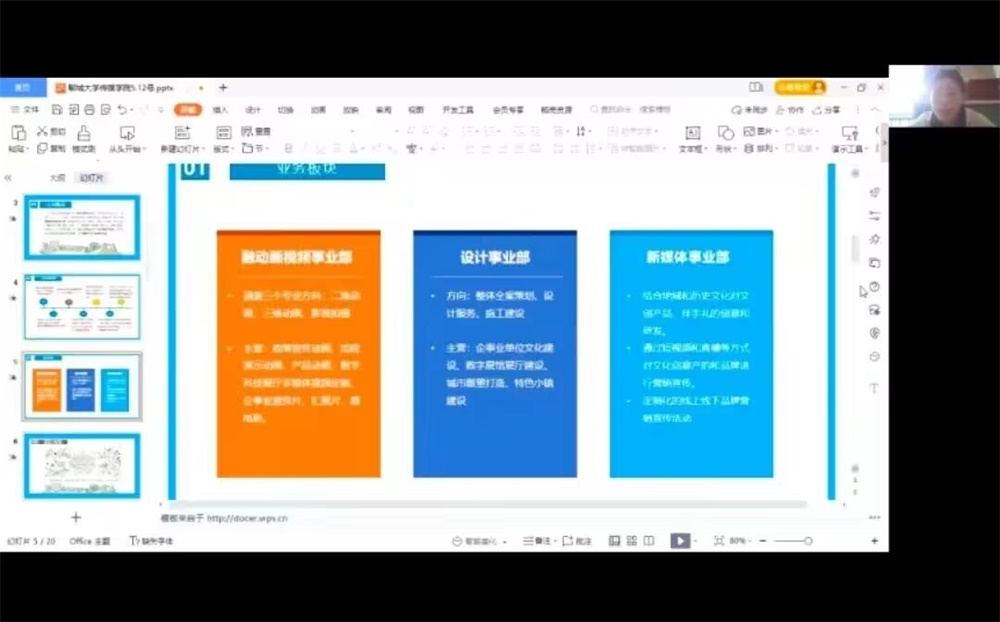Click the 新建幻灯片 new slide icon
Viewport: 1000px width, 622px height.
pyautogui.click(x=183, y=132)
